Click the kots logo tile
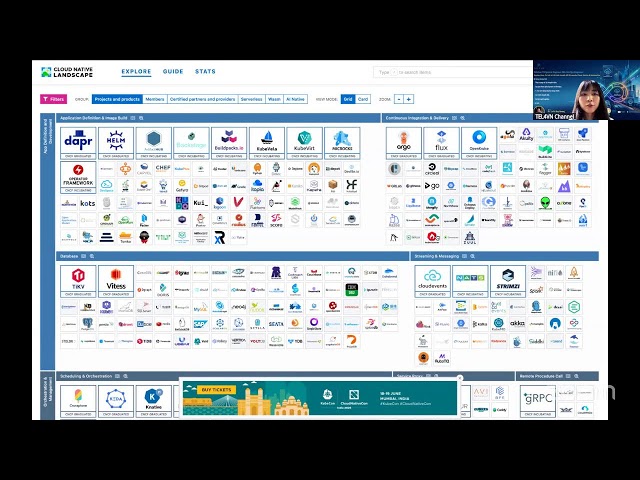 87,203
